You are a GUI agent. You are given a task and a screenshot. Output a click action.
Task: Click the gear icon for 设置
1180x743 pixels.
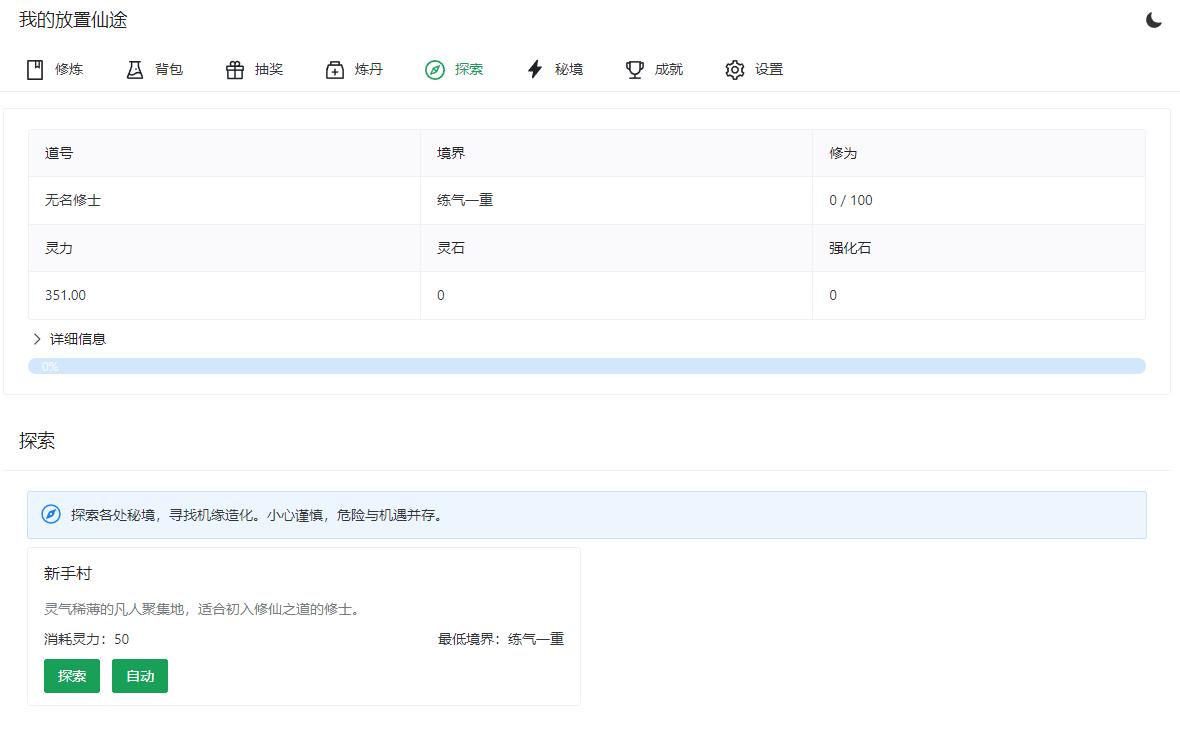735,69
